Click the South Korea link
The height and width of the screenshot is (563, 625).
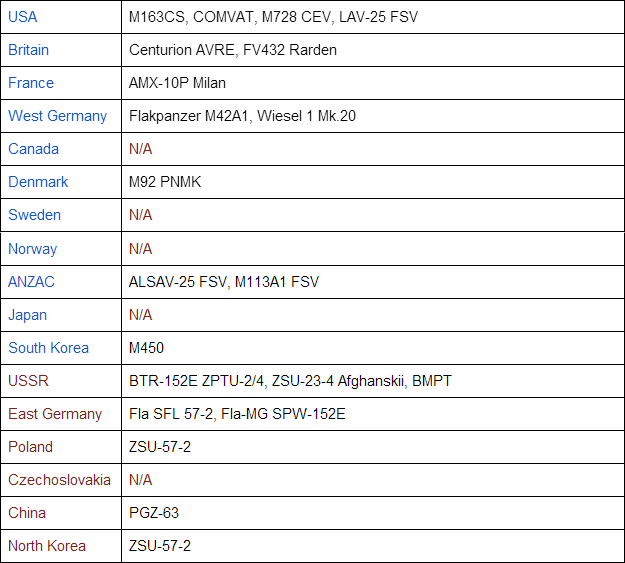(x=49, y=348)
